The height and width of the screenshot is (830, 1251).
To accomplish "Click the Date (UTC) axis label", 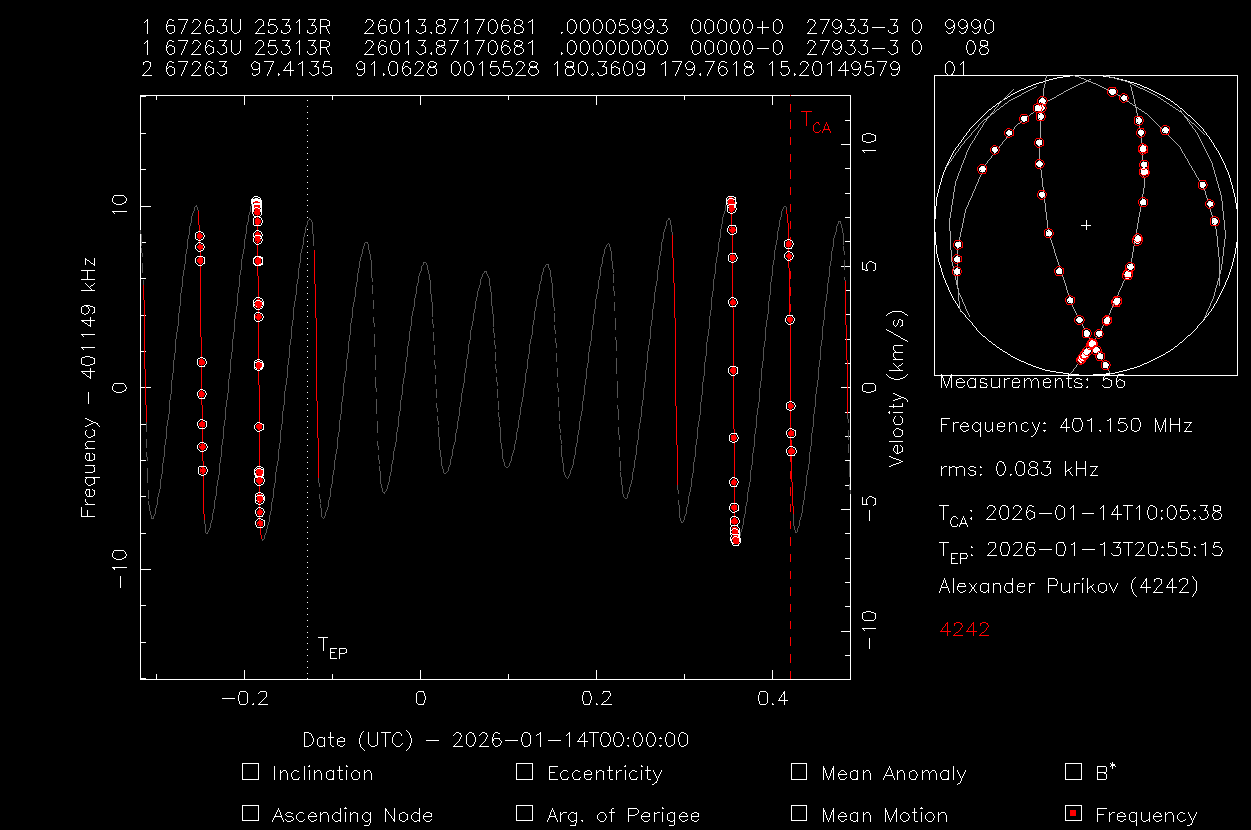I will point(496,740).
